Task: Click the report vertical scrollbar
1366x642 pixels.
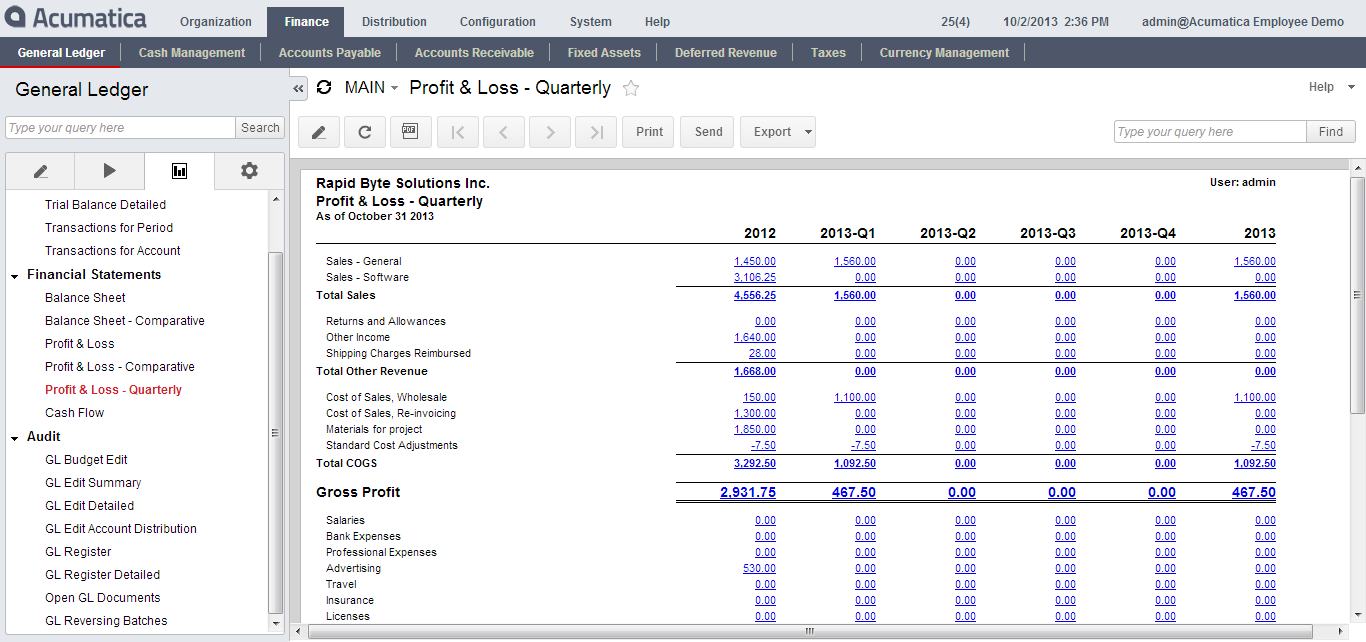Action: (1357, 295)
